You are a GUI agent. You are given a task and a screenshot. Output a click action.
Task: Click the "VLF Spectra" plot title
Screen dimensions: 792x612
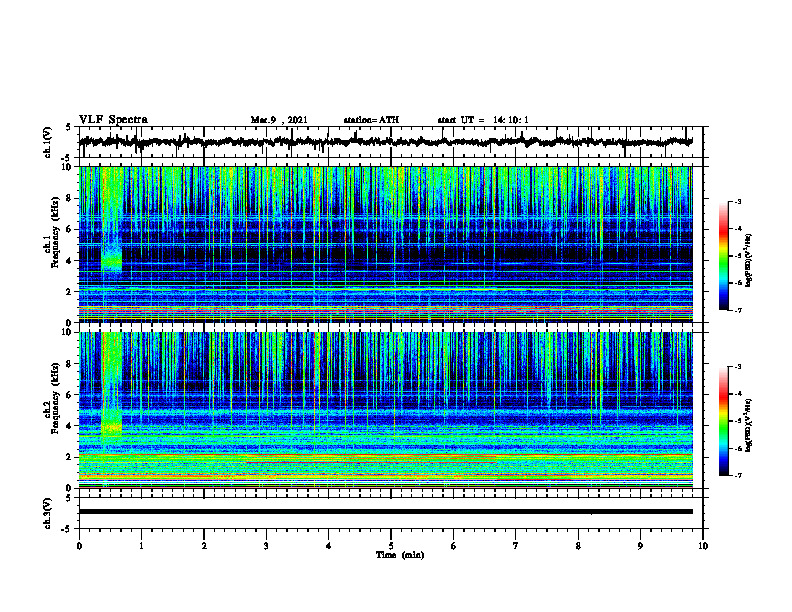pos(113,120)
